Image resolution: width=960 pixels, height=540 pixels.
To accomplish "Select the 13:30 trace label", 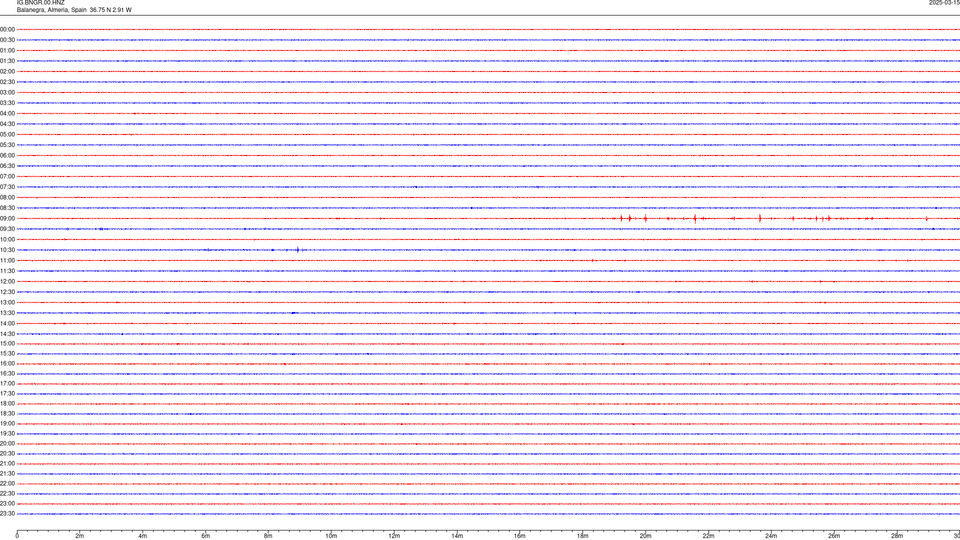I will pos(7,313).
